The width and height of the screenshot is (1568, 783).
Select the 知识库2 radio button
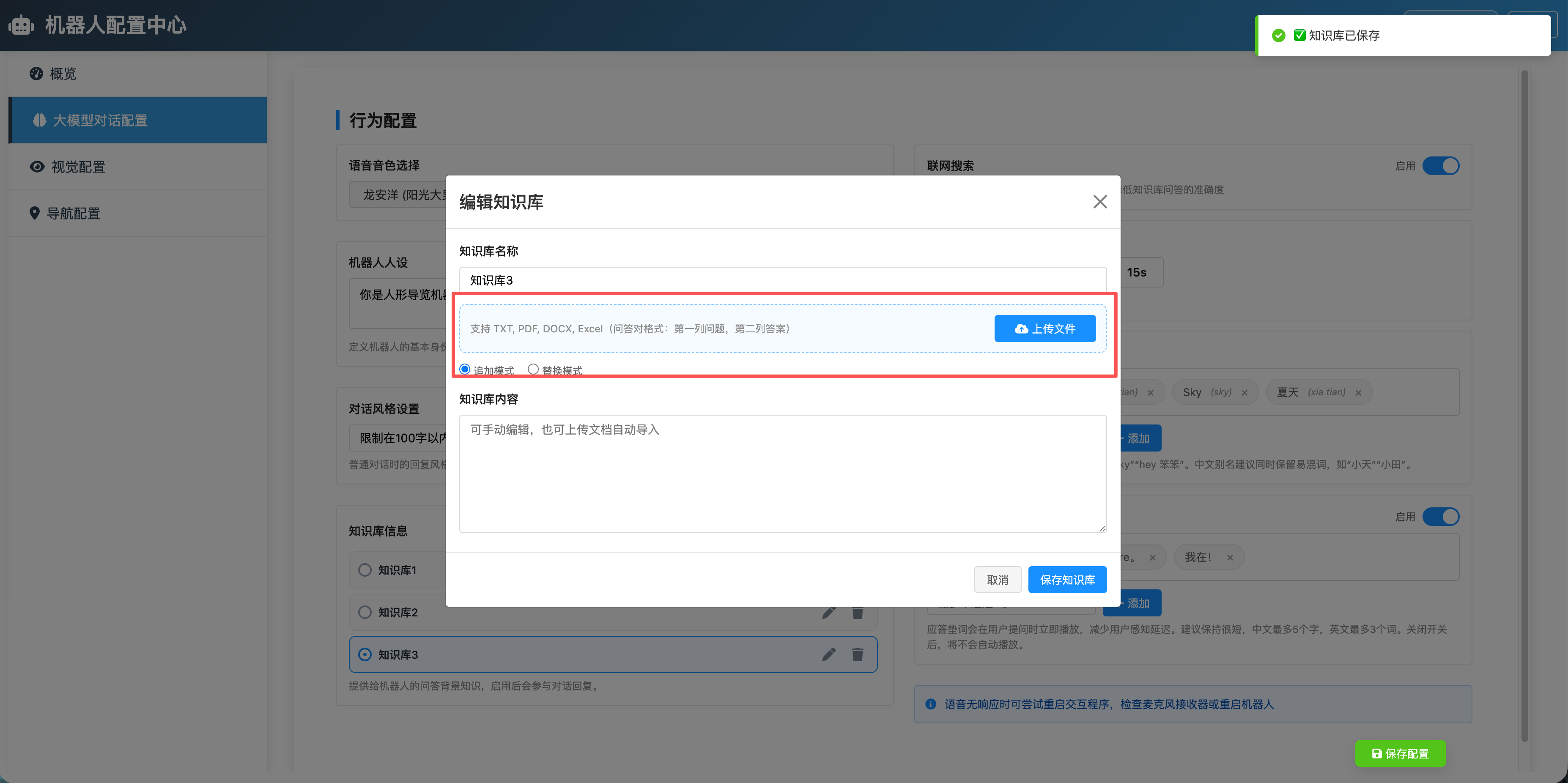pos(365,612)
